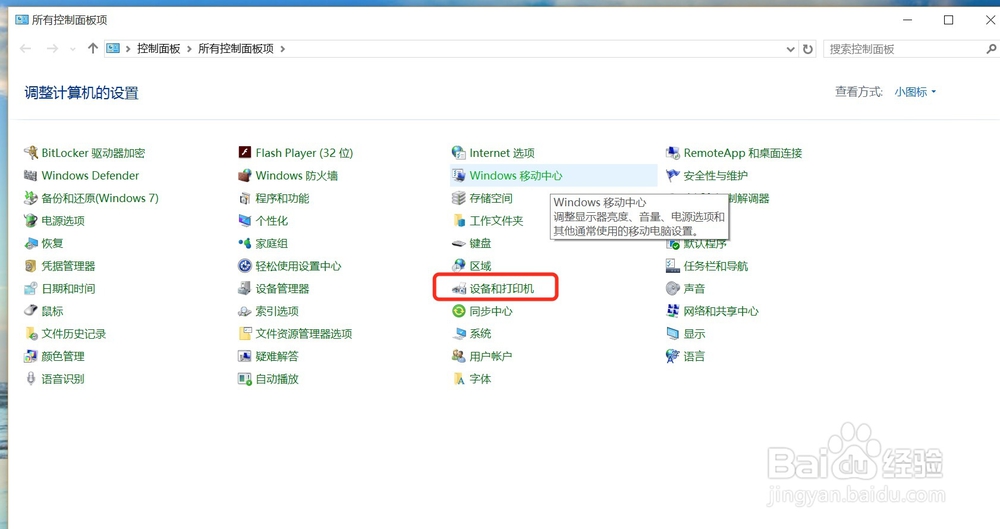Click the 家庭组 icon
The height and width of the screenshot is (529, 1000).
(x=245, y=243)
